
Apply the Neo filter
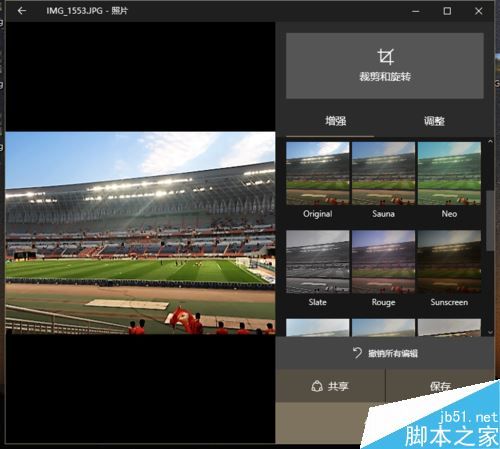coord(449,173)
